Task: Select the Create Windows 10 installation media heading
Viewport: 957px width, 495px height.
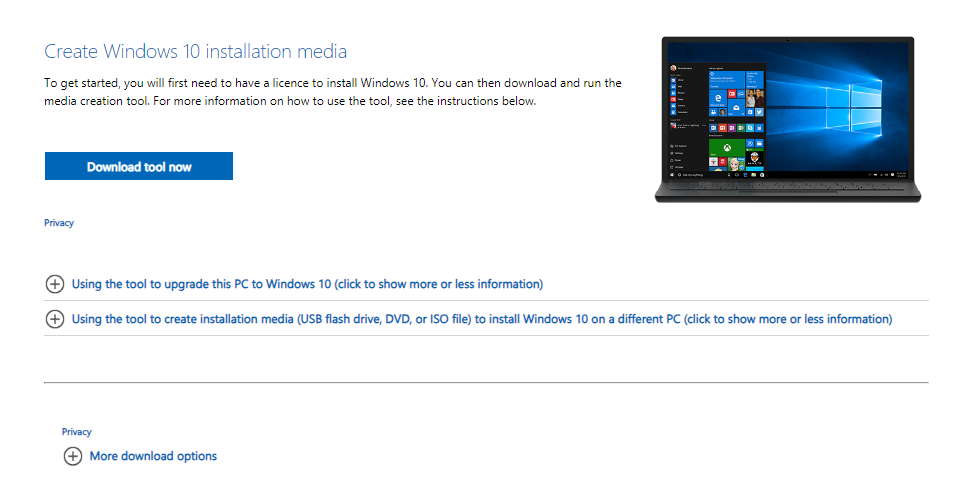Action: (195, 51)
